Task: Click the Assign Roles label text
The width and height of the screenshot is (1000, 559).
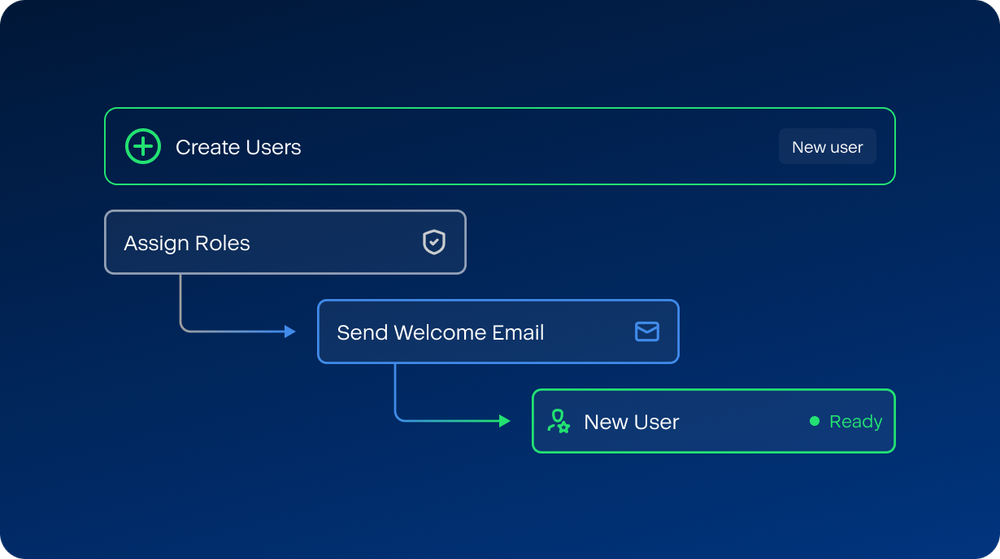Action: [187, 243]
